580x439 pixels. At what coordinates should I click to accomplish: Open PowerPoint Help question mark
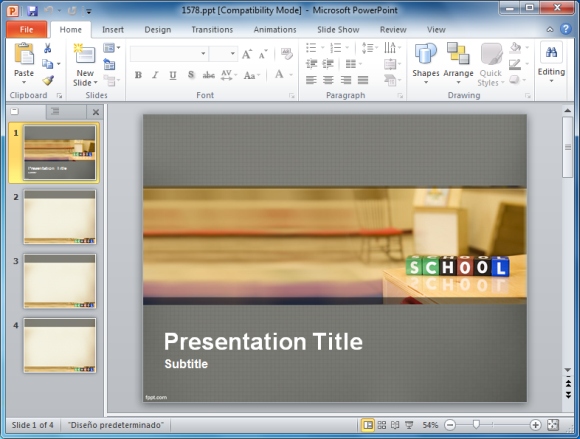pyautogui.click(x=566, y=29)
